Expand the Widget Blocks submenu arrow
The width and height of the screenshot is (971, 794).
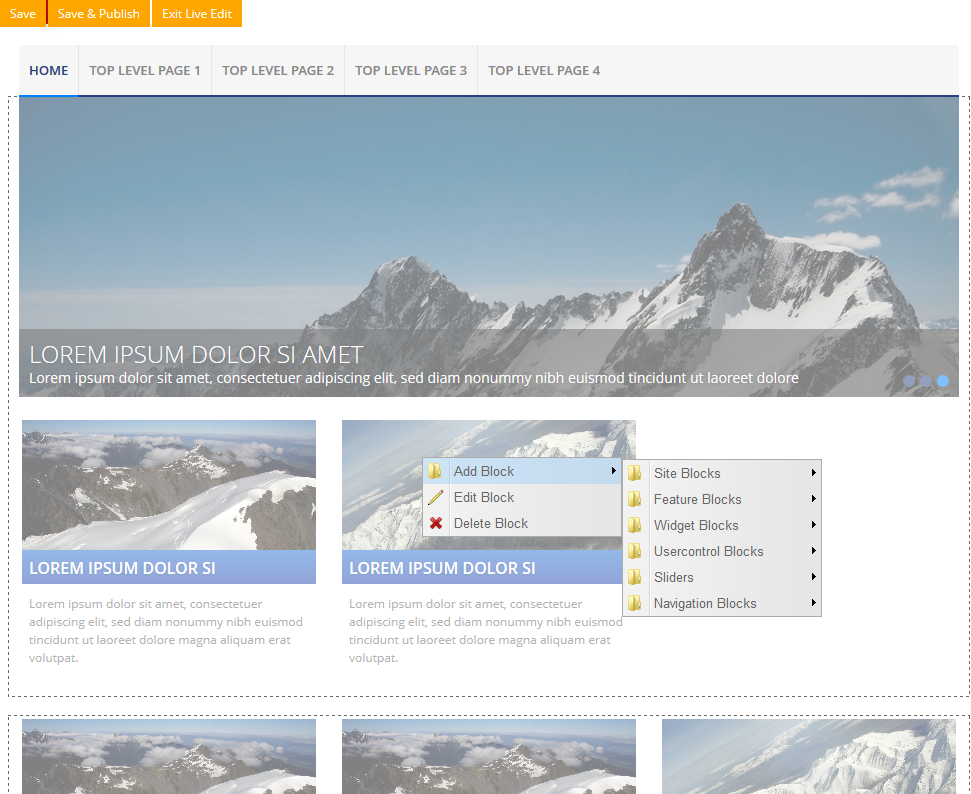click(x=813, y=525)
